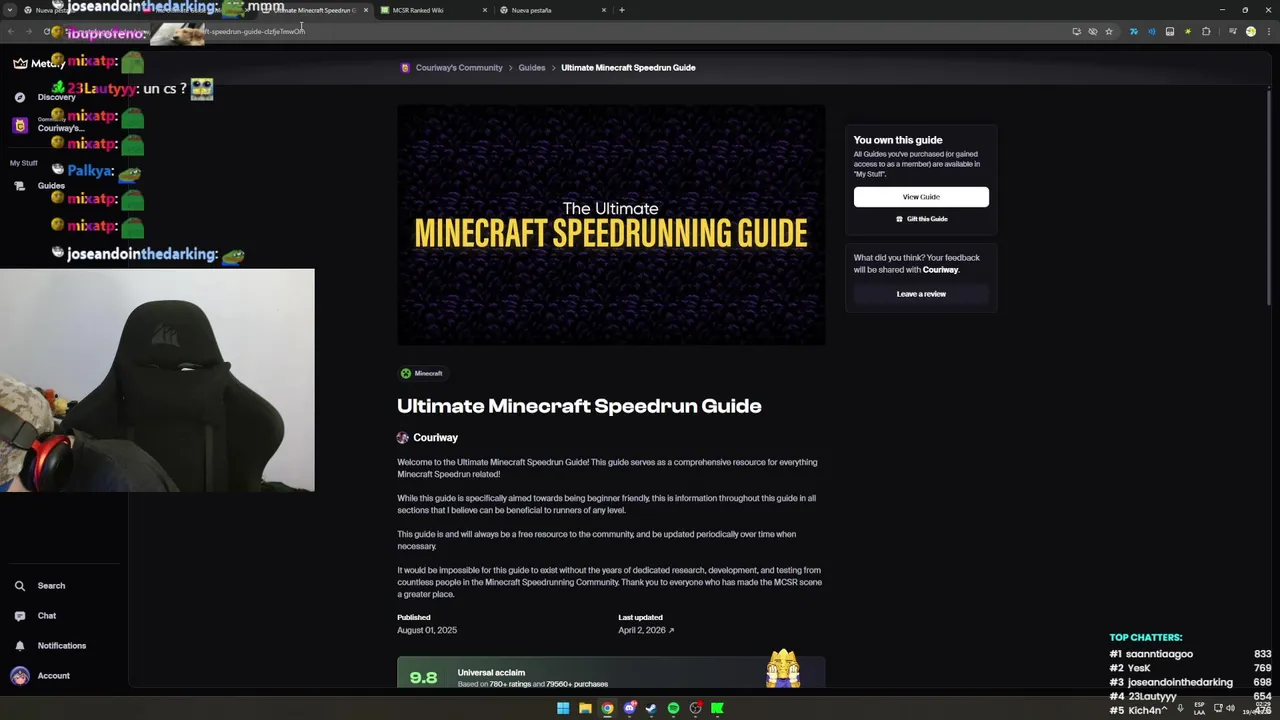Open Steam from the taskbar
The image size is (1280, 720).
point(651,708)
